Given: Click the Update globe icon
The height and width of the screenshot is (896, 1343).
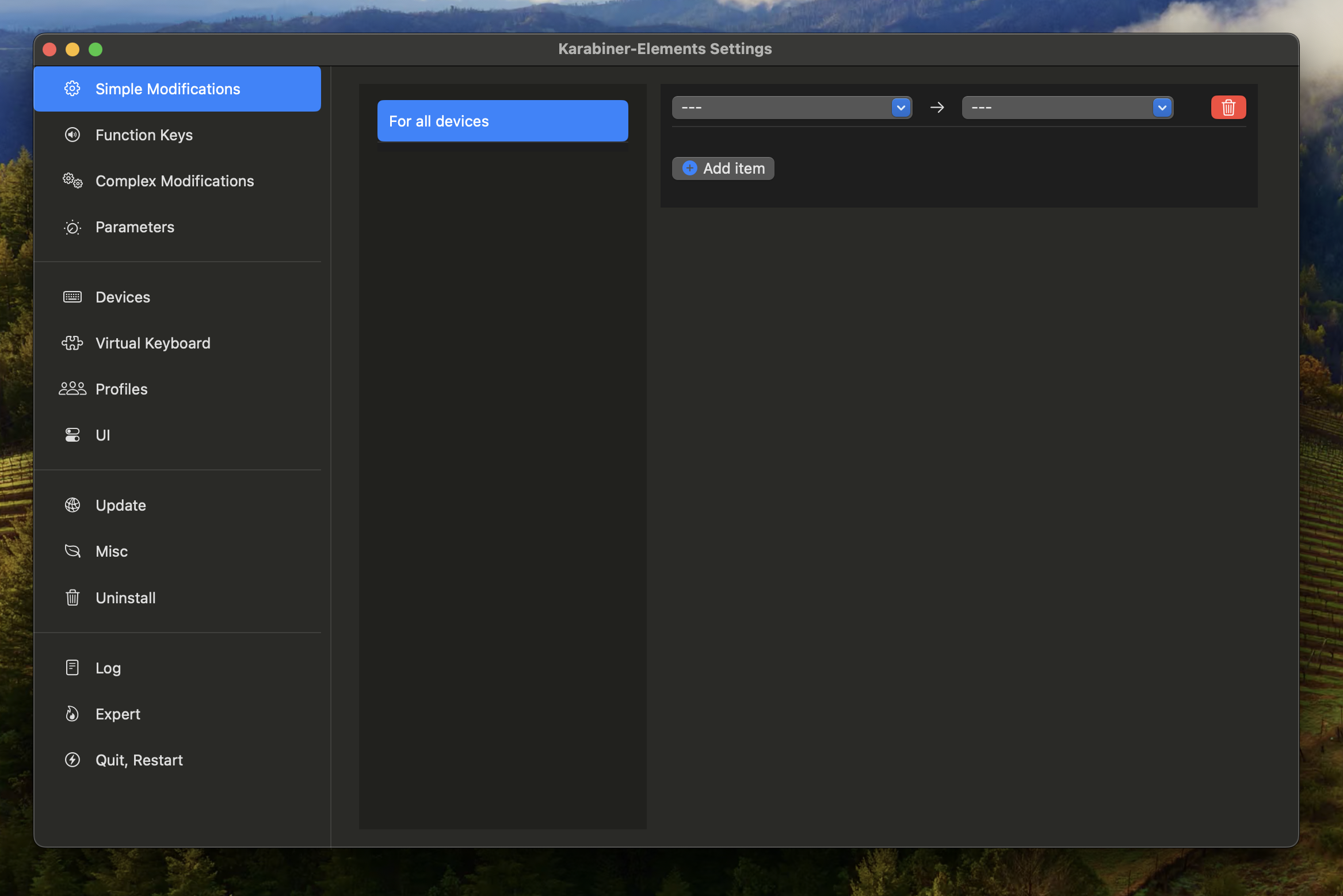Looking at the screenshot, I should coord(73,506).
